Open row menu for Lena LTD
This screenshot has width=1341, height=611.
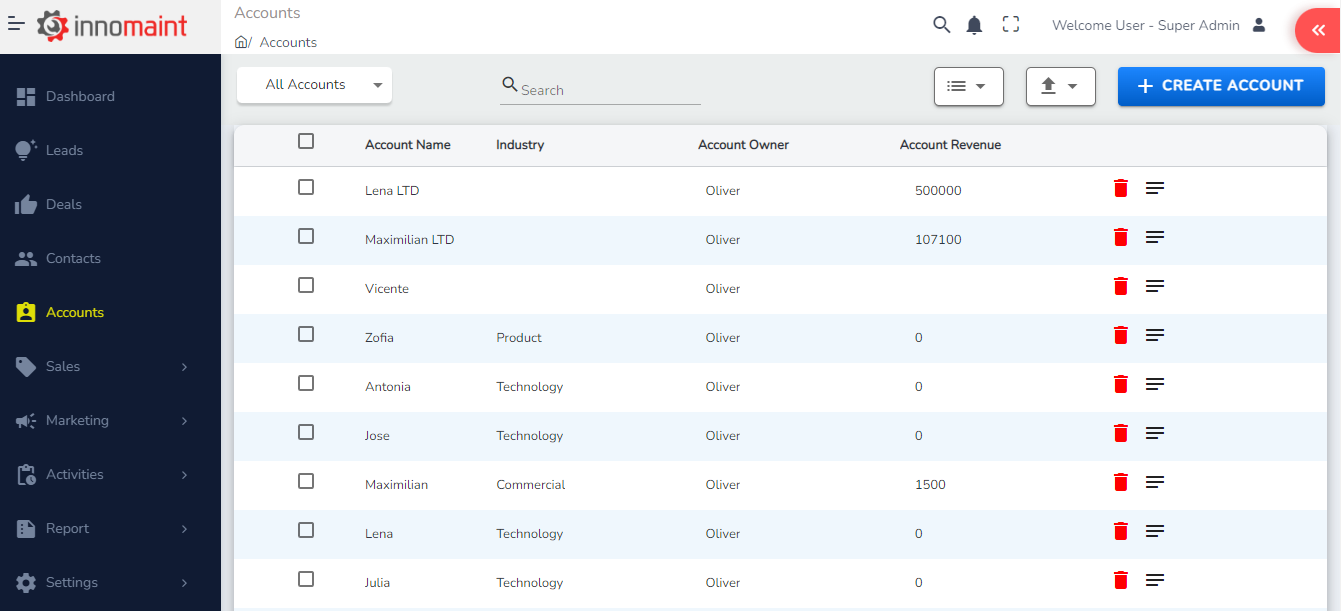click(x=1155, y=188)
